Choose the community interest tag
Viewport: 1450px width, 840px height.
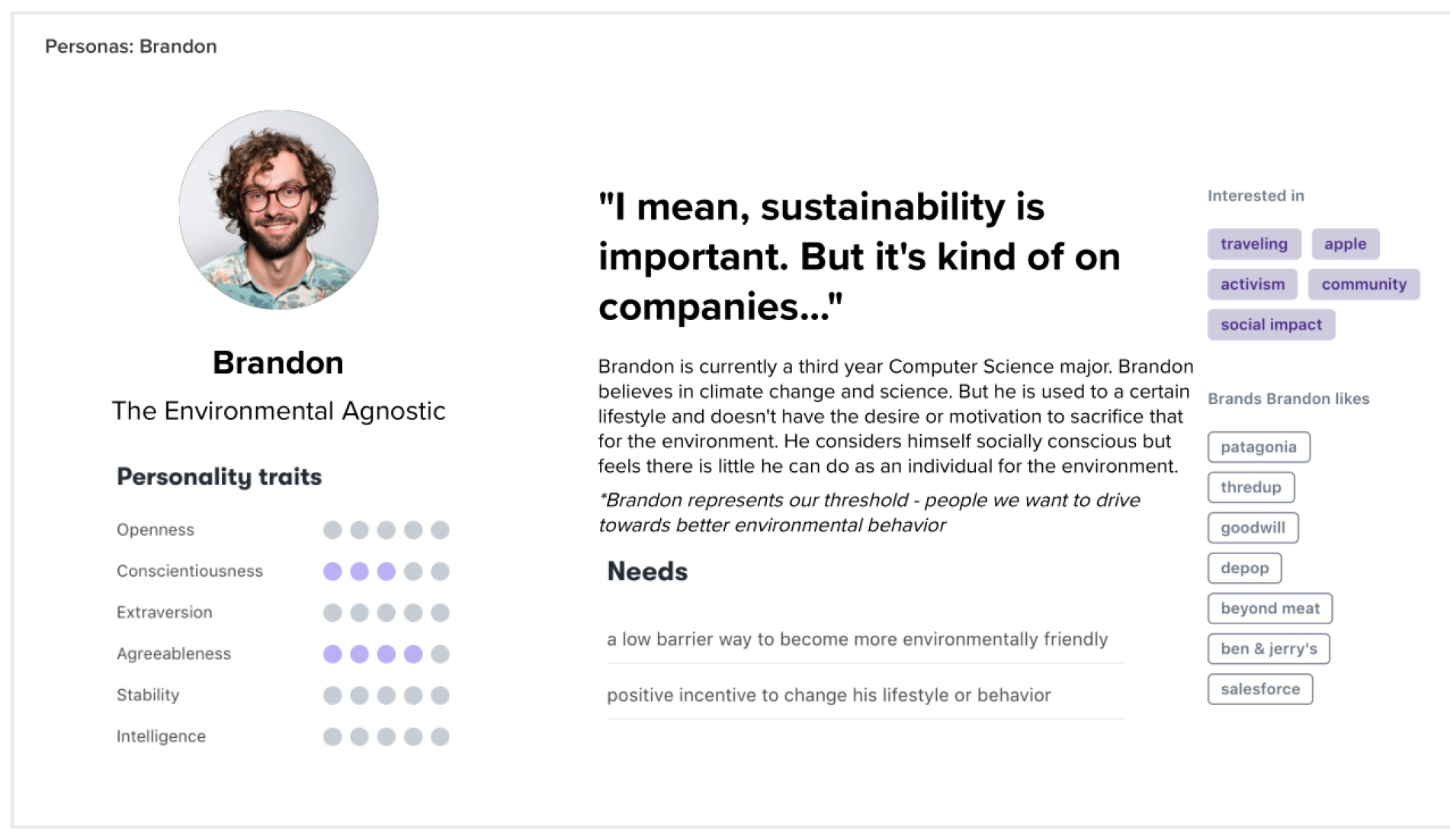click(1363, 284)
